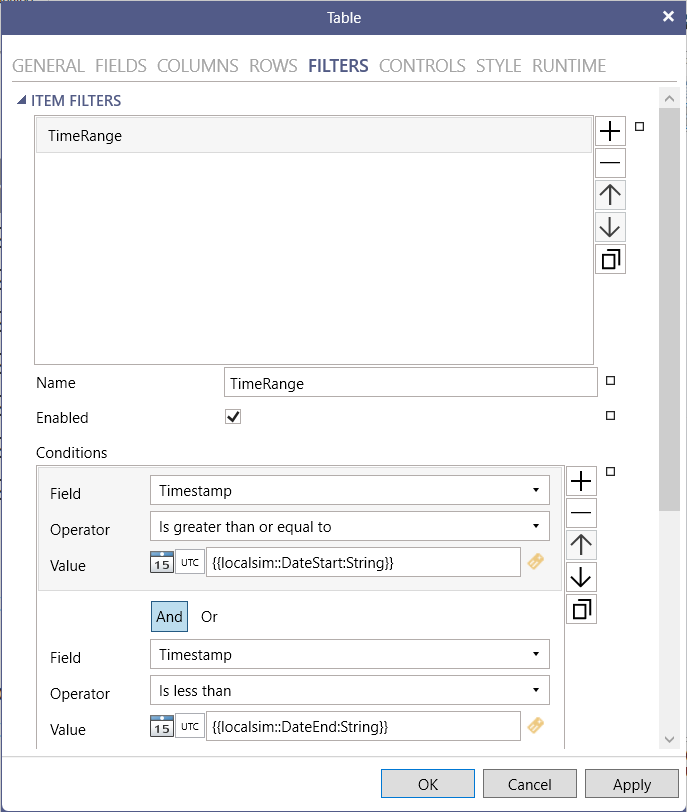Duplicate the selected TimeRange item filter

[610, 259]
